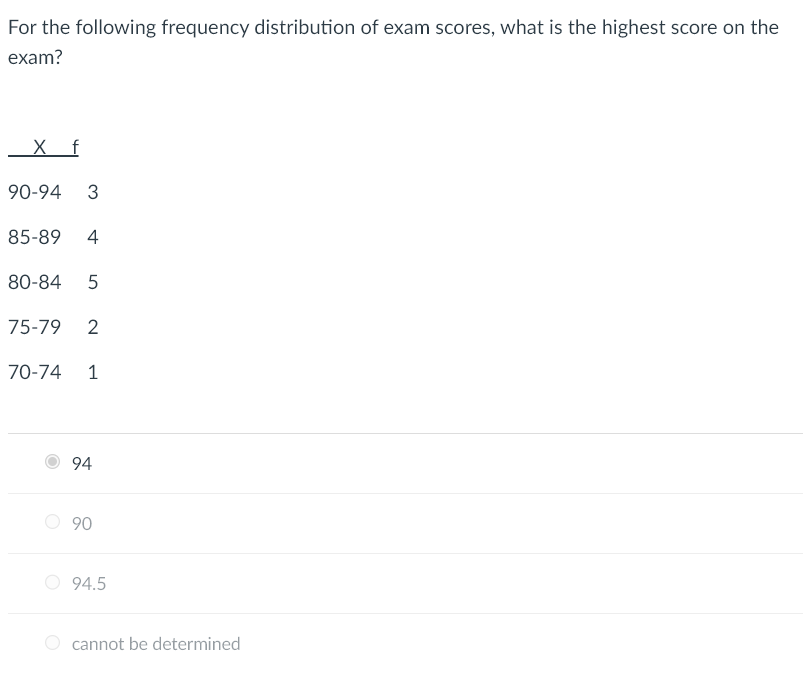Viewport: 804px width, 676px height.
Task: Click the 'cannot be determined' answer text
Action: point(155,643)
